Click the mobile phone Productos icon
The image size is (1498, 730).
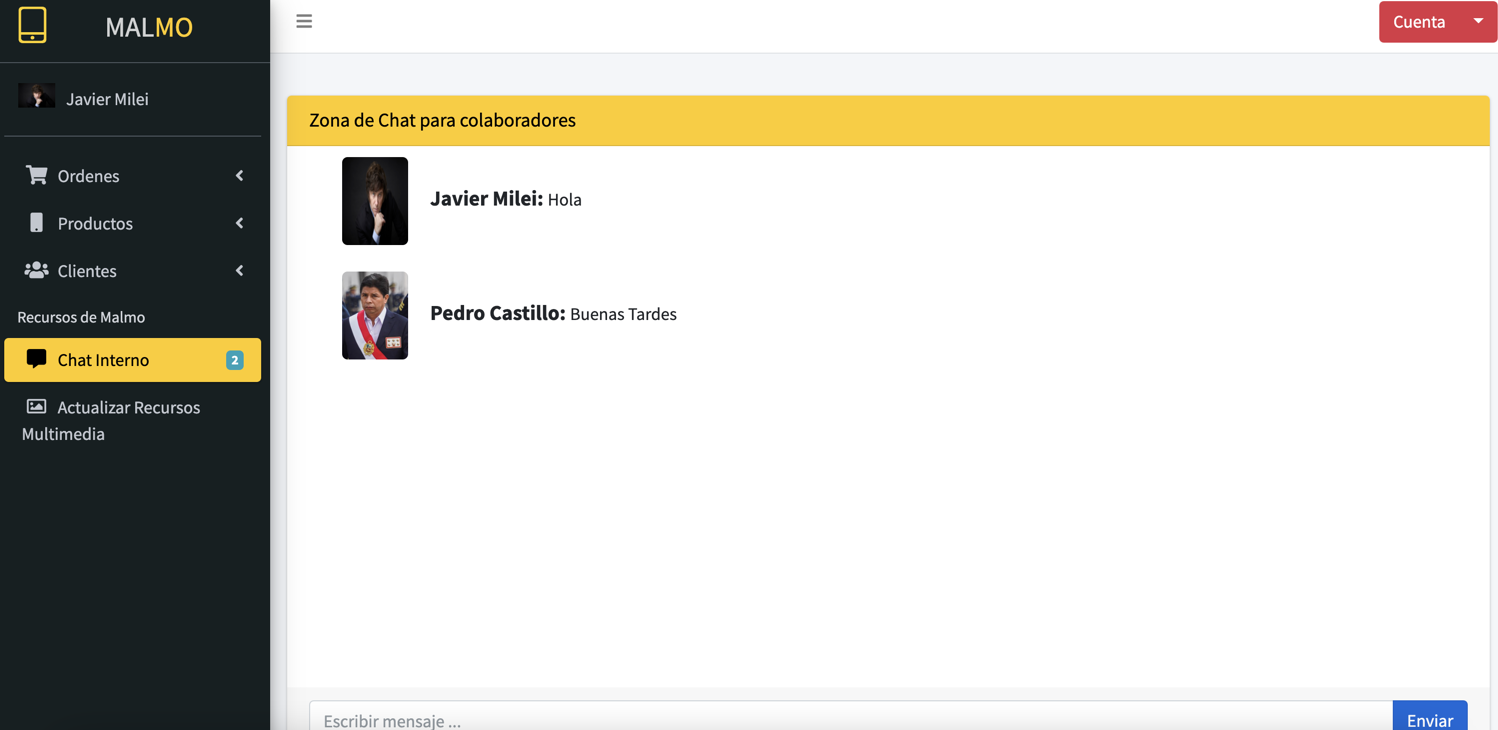pos(36,223)
